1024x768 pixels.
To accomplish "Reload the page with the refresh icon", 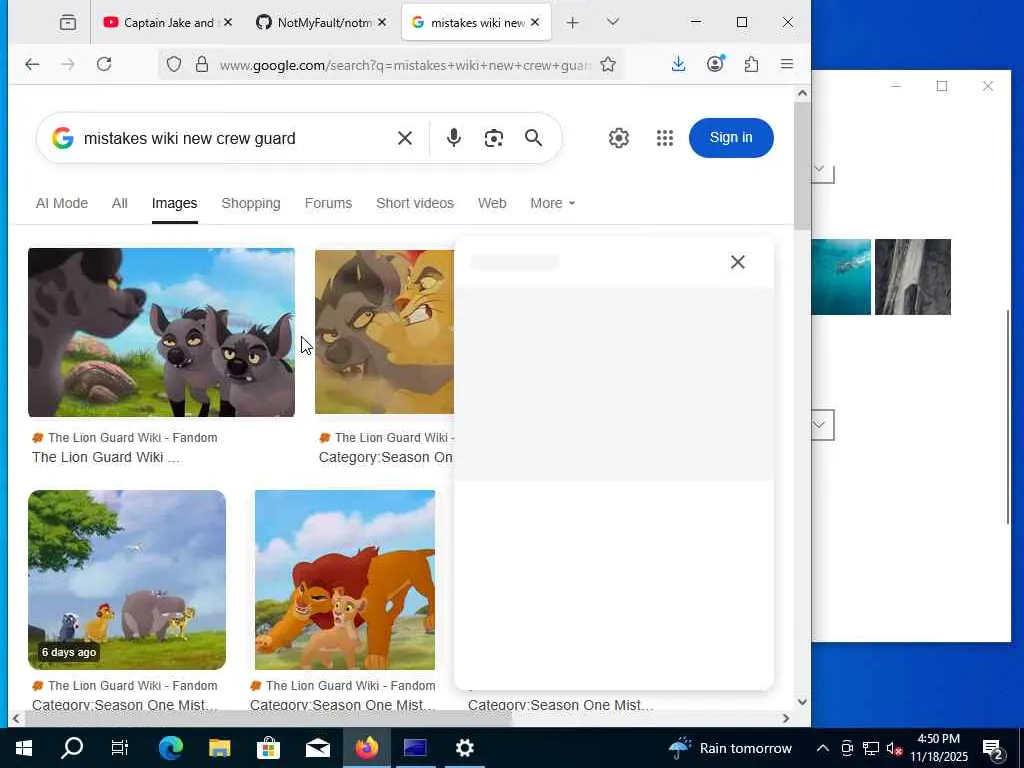I will (104, 64).
